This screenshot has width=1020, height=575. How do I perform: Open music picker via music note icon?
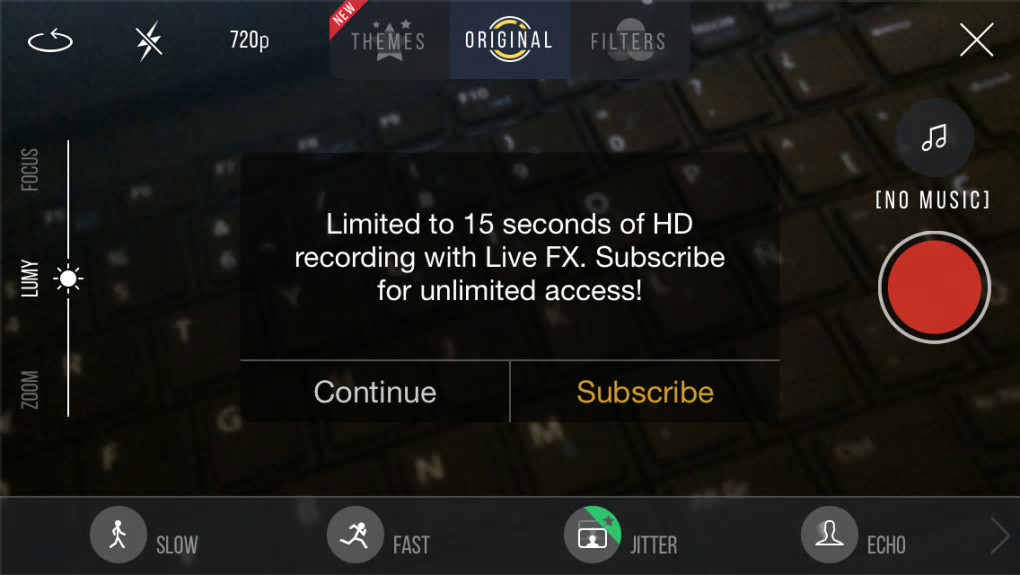pos(934,138)
